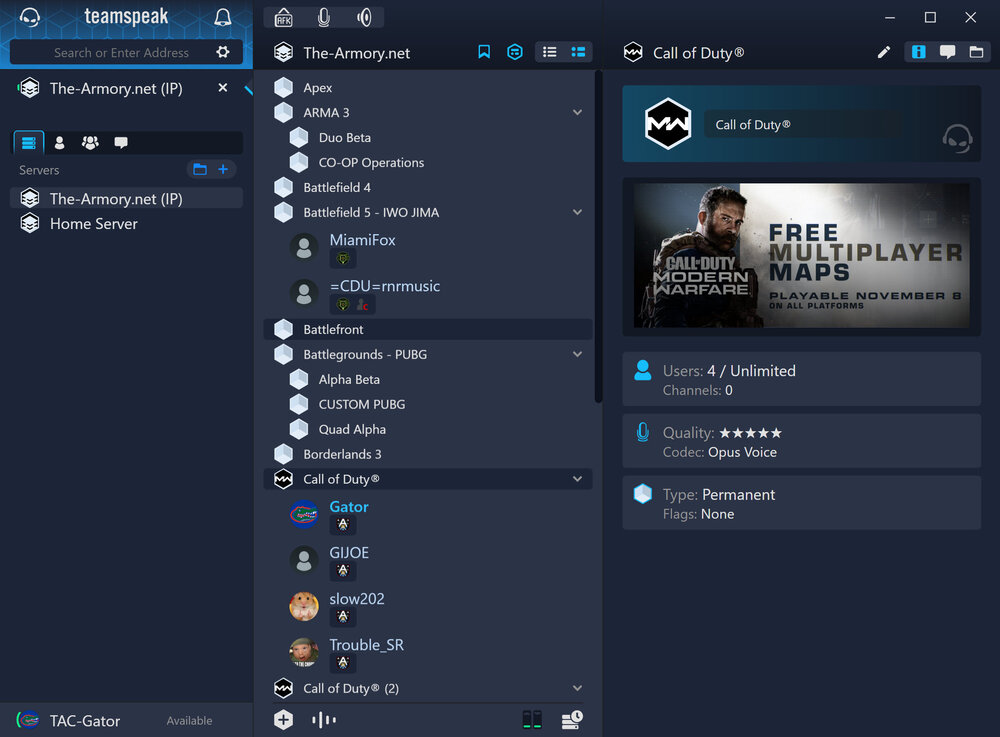Open the channel chat panel icon

point(947,52)
